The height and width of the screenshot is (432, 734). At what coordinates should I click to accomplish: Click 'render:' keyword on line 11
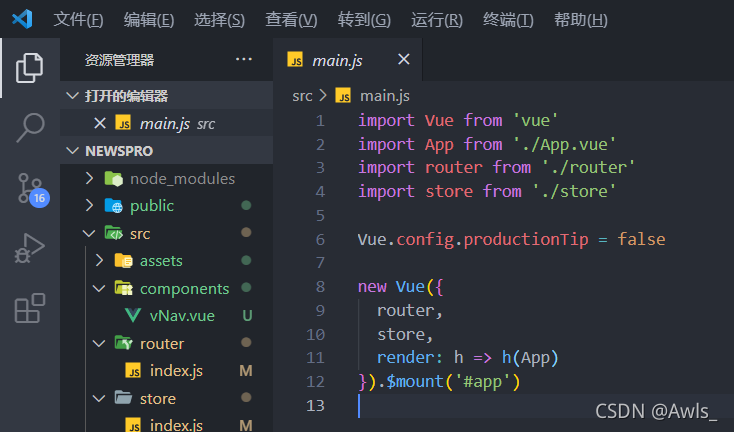tap(410, 358)
